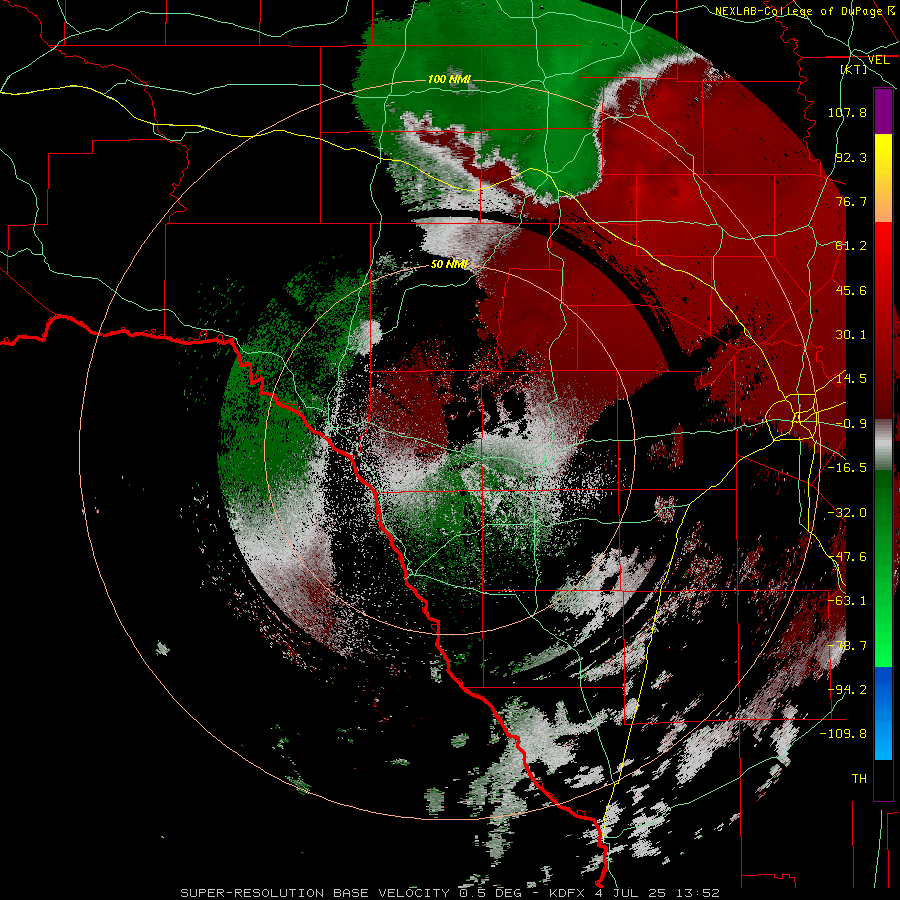Click the 100 NMI range ring label
This screenshot has height=900, width=900.
point(449,79)
